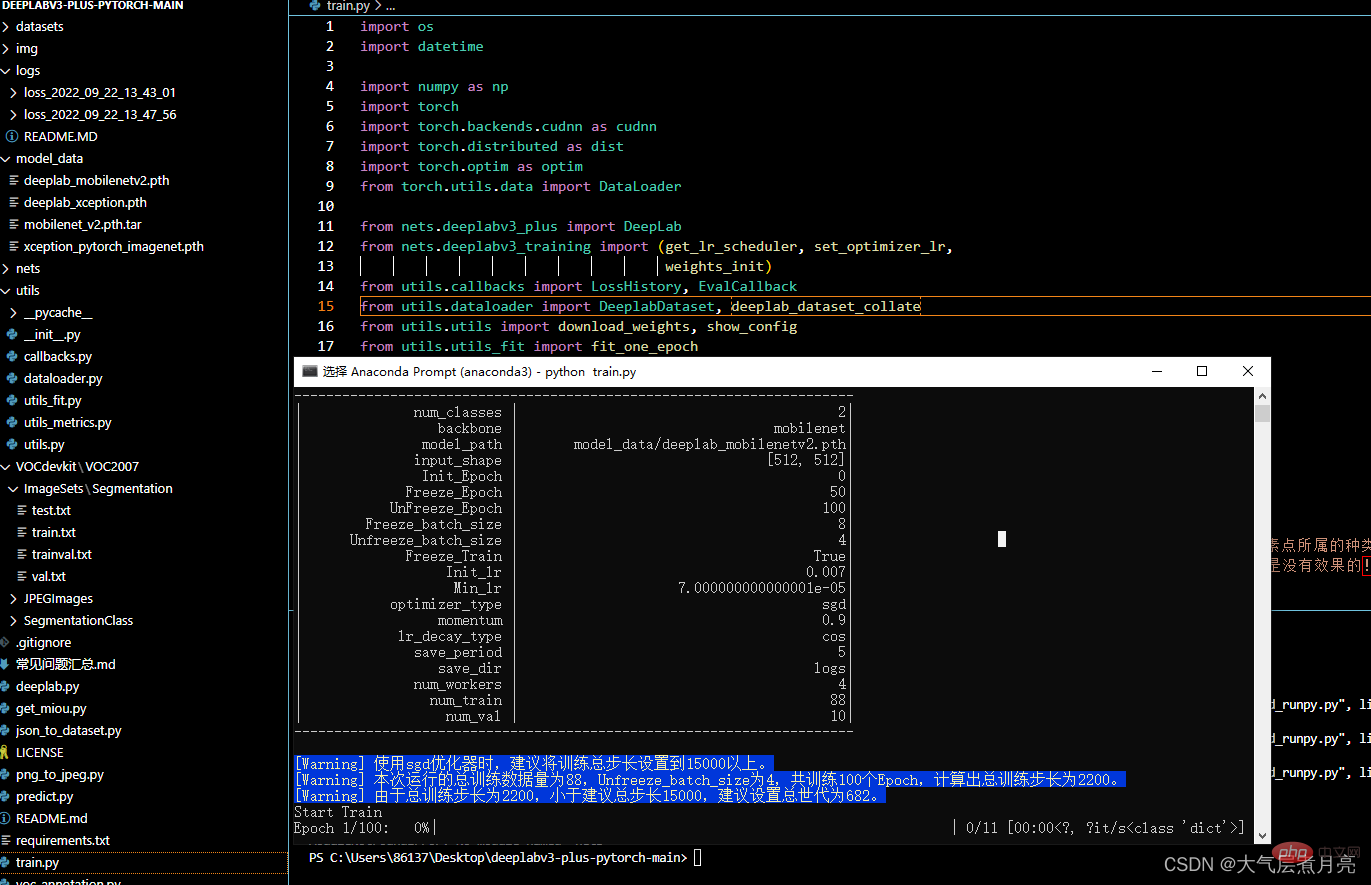The height and width of the screenshot is (885, 1371).
Task: Click the PowerShell terminal prompt line
Action: tap(500, 858)
